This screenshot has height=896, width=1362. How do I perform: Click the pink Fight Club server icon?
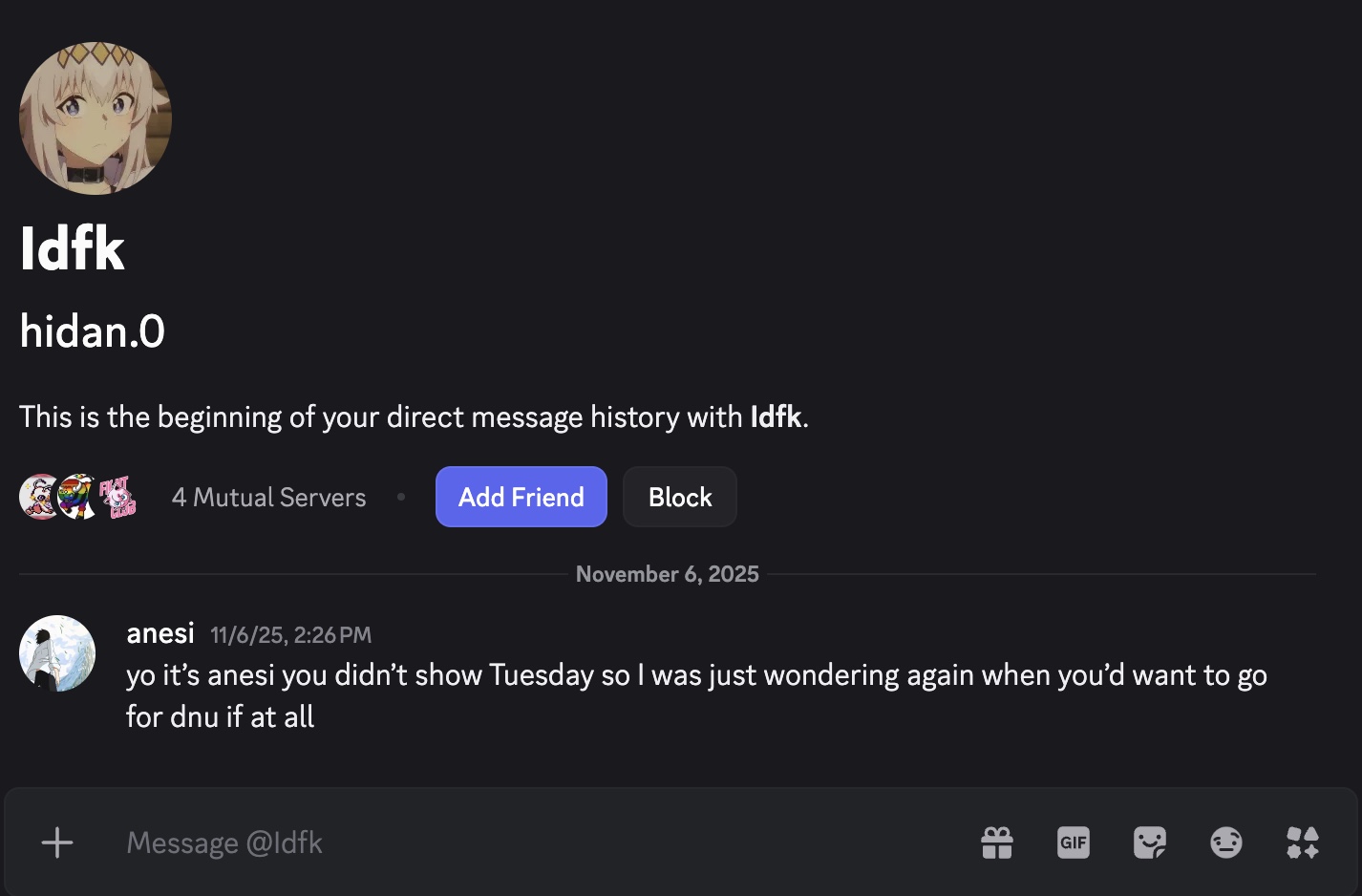tap(117, 497)
